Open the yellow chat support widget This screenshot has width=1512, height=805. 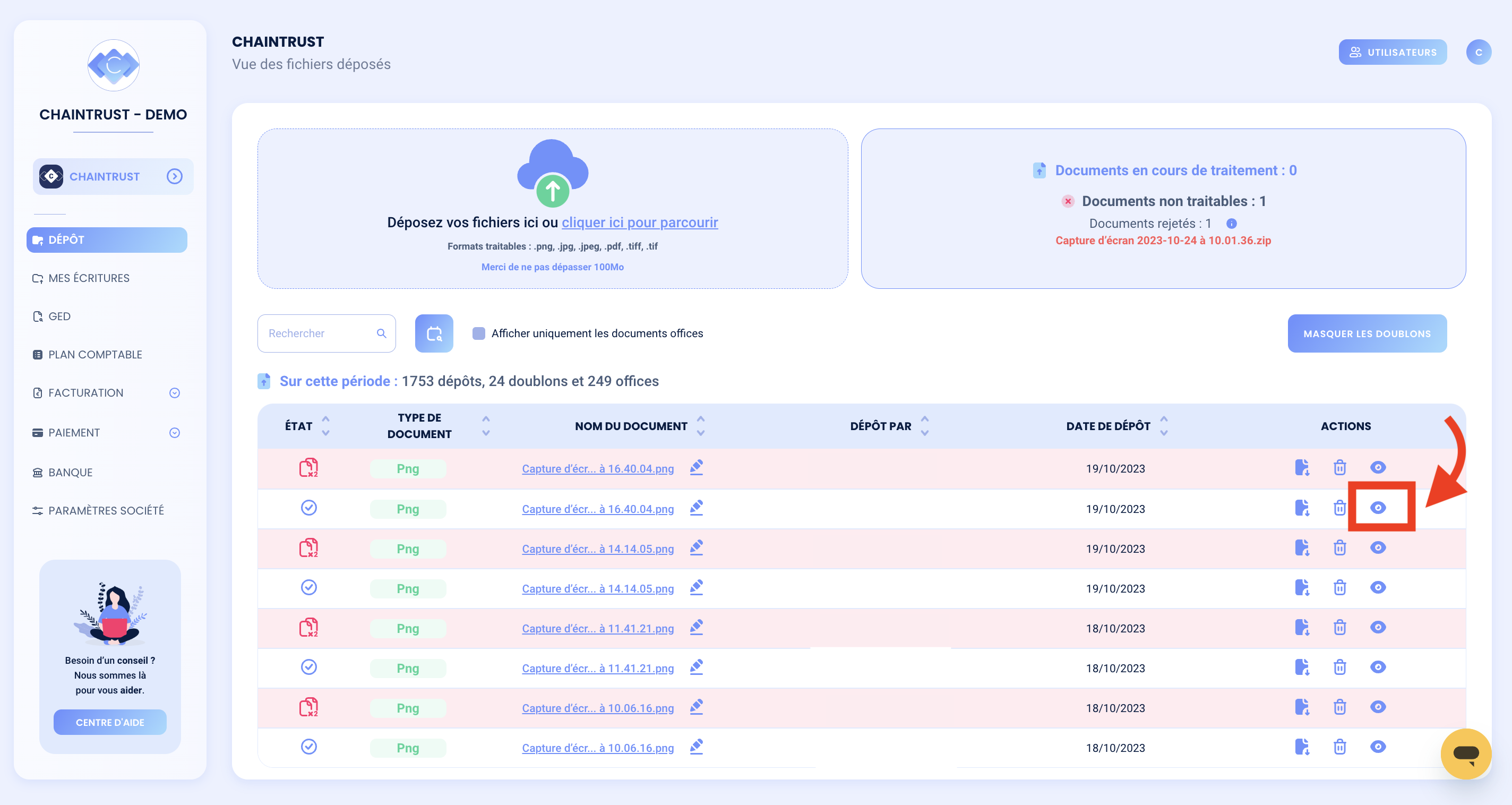click(1466, 753)
